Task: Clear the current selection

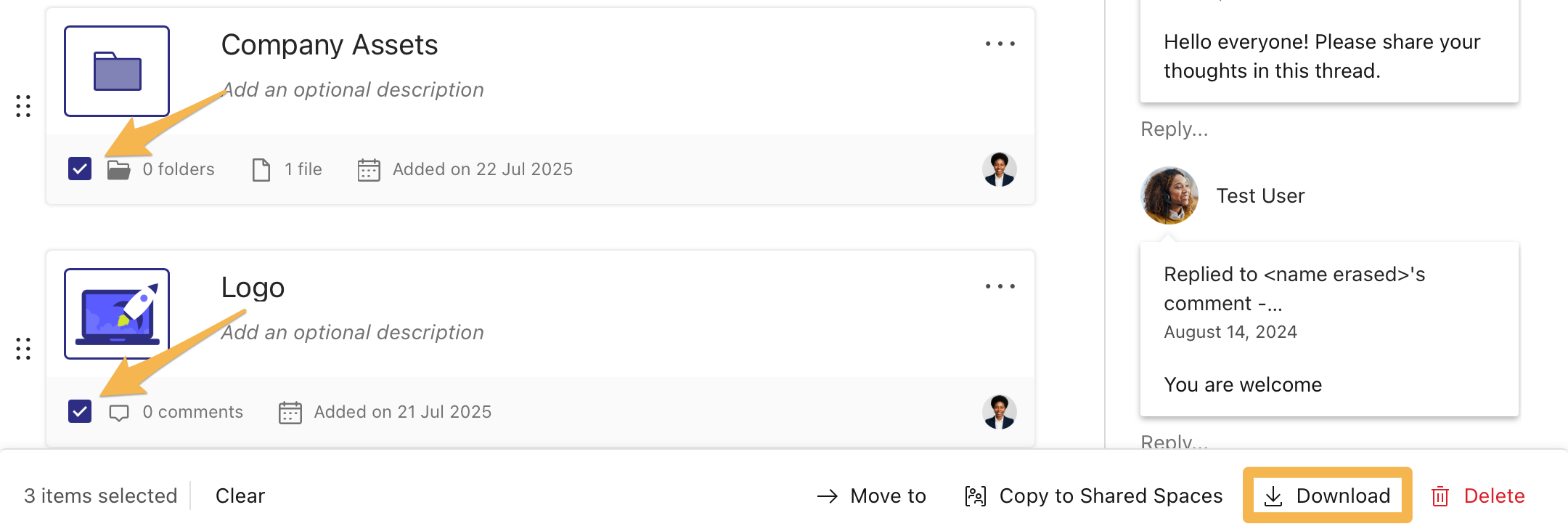Action: click(x=240, y=495)
